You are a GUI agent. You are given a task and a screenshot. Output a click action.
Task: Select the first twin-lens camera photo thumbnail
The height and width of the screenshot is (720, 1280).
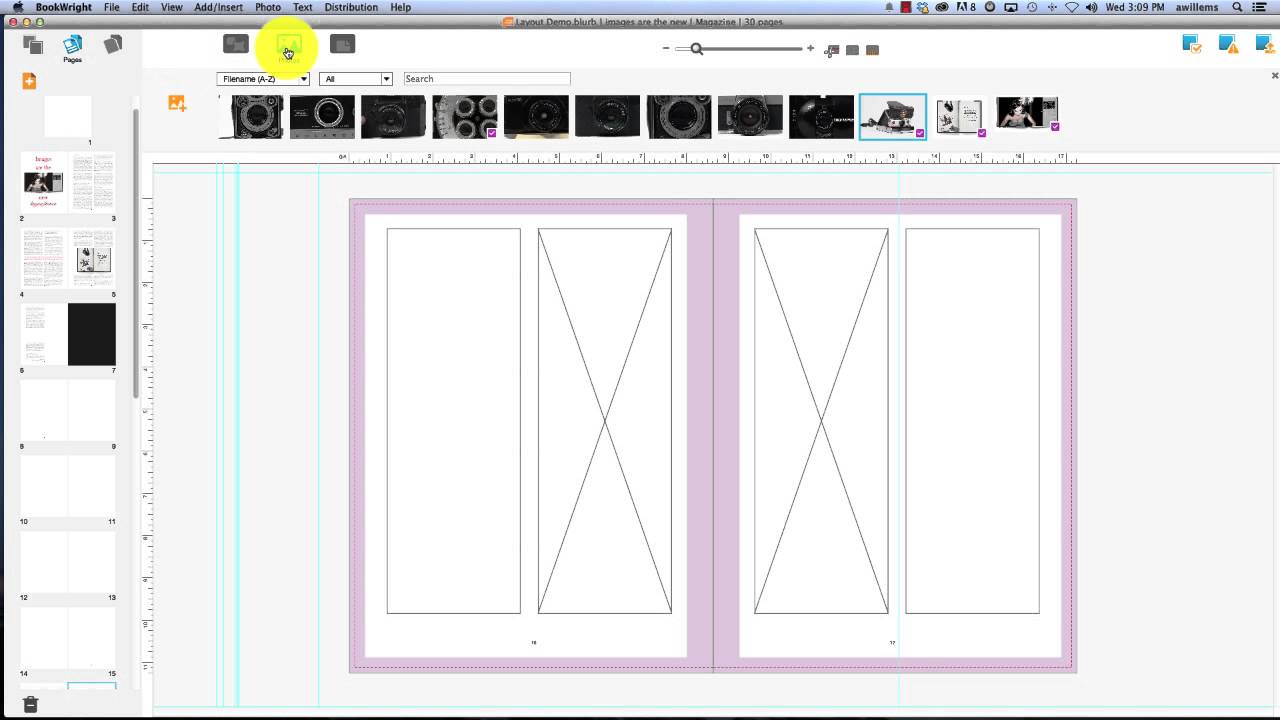click(x=251, y=117)
